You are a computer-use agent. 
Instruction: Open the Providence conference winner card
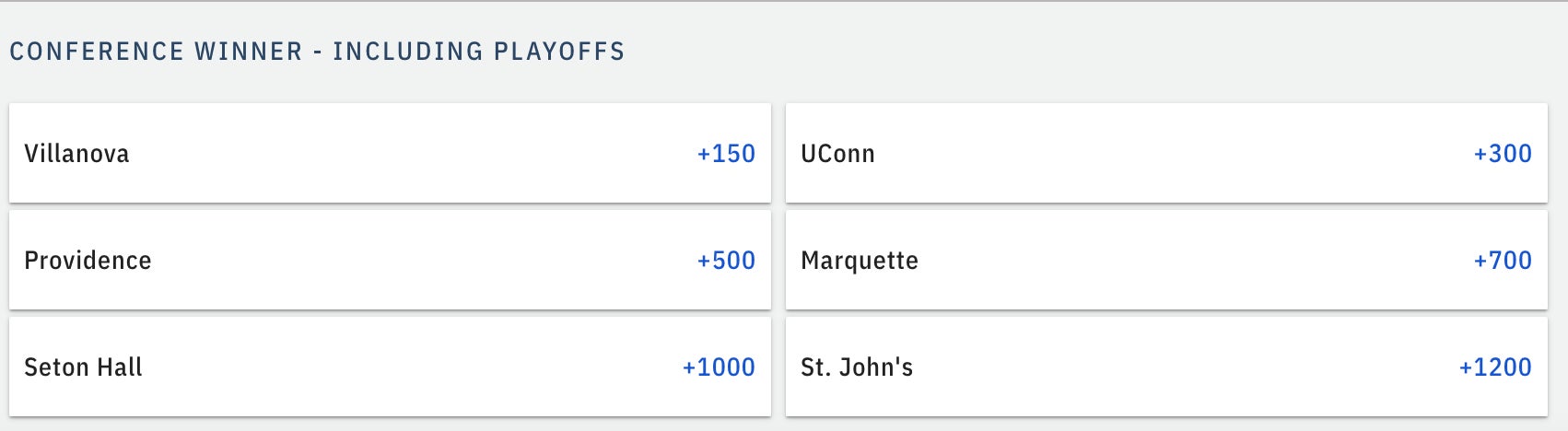pos(390,260)
